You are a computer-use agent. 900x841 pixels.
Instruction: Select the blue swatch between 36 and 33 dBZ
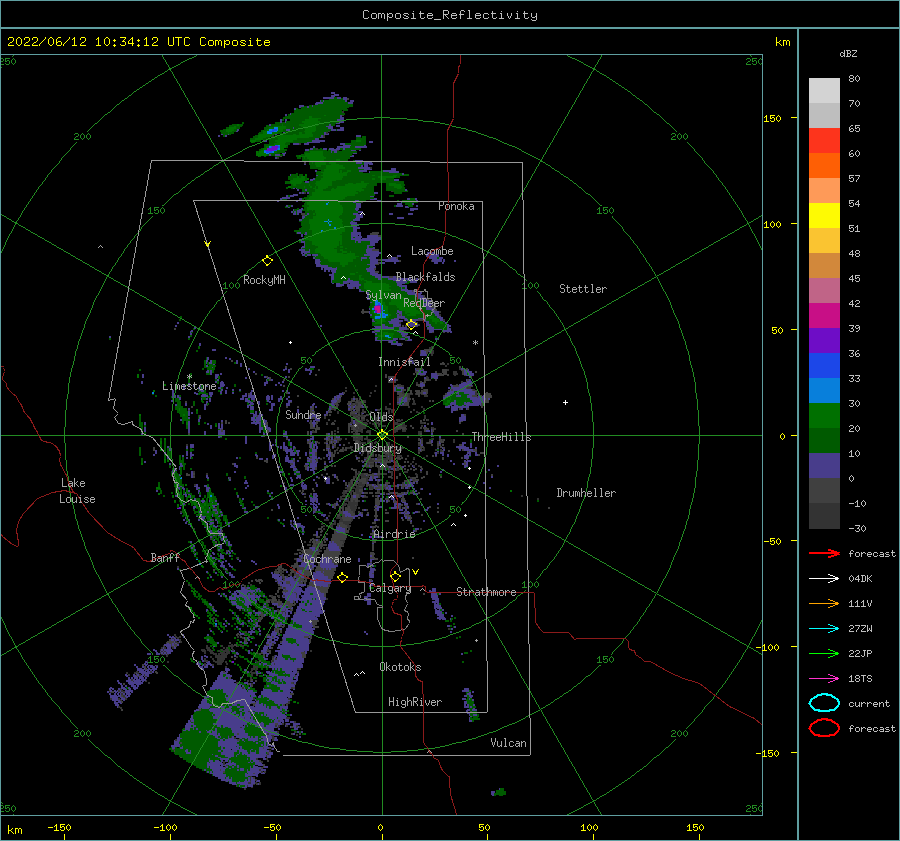[x=824, y=366]
